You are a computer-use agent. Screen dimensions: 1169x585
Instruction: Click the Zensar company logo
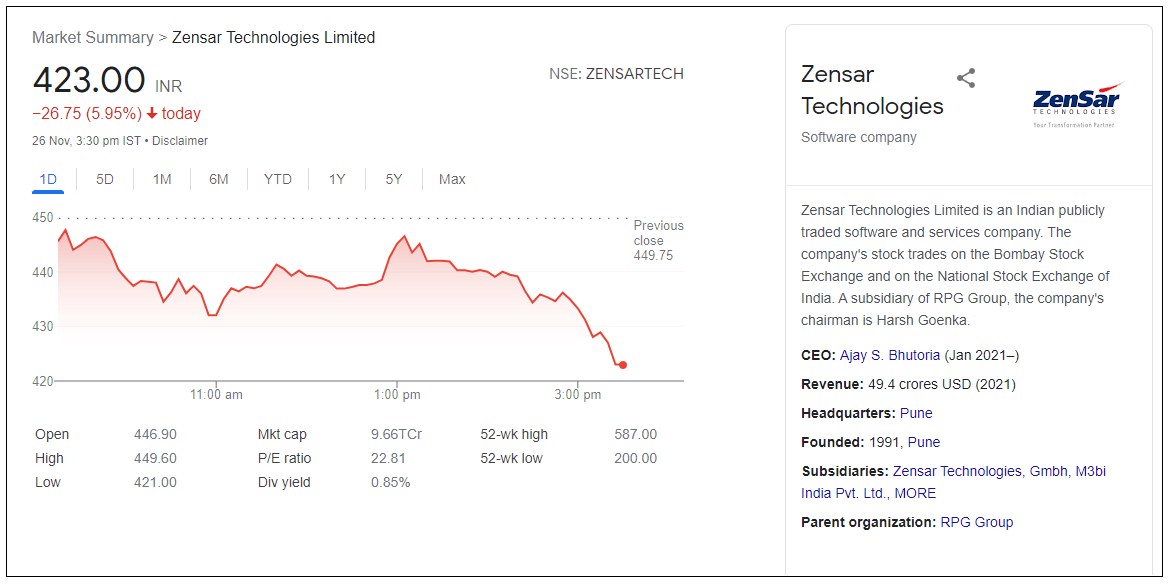[1075, 104]
